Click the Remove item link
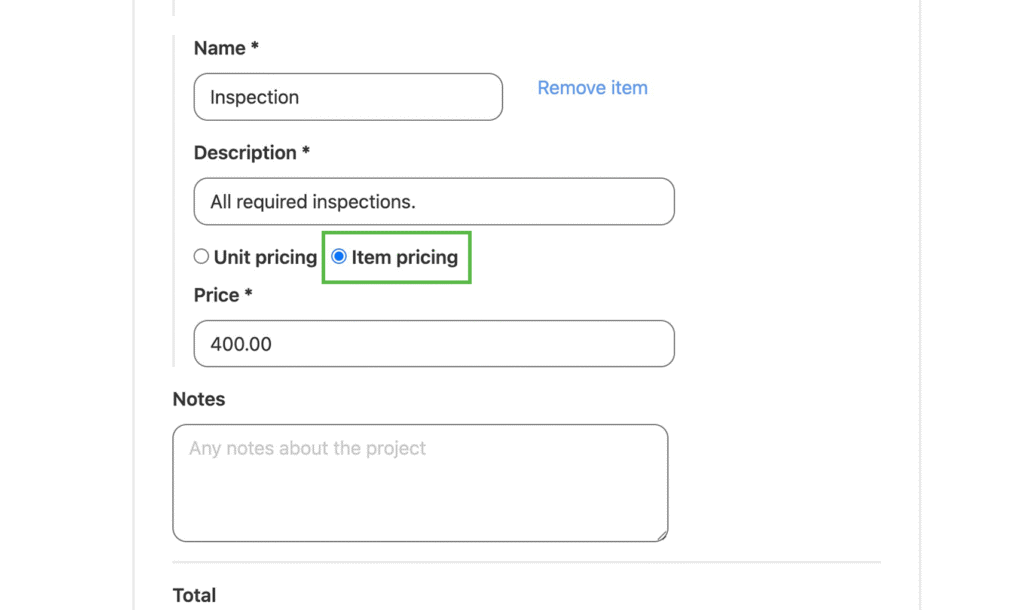Screen dimensions: 1024x610 592,88
